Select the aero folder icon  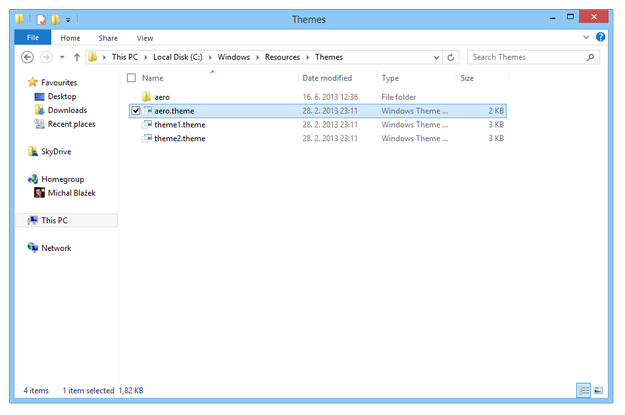pos(146,96)
